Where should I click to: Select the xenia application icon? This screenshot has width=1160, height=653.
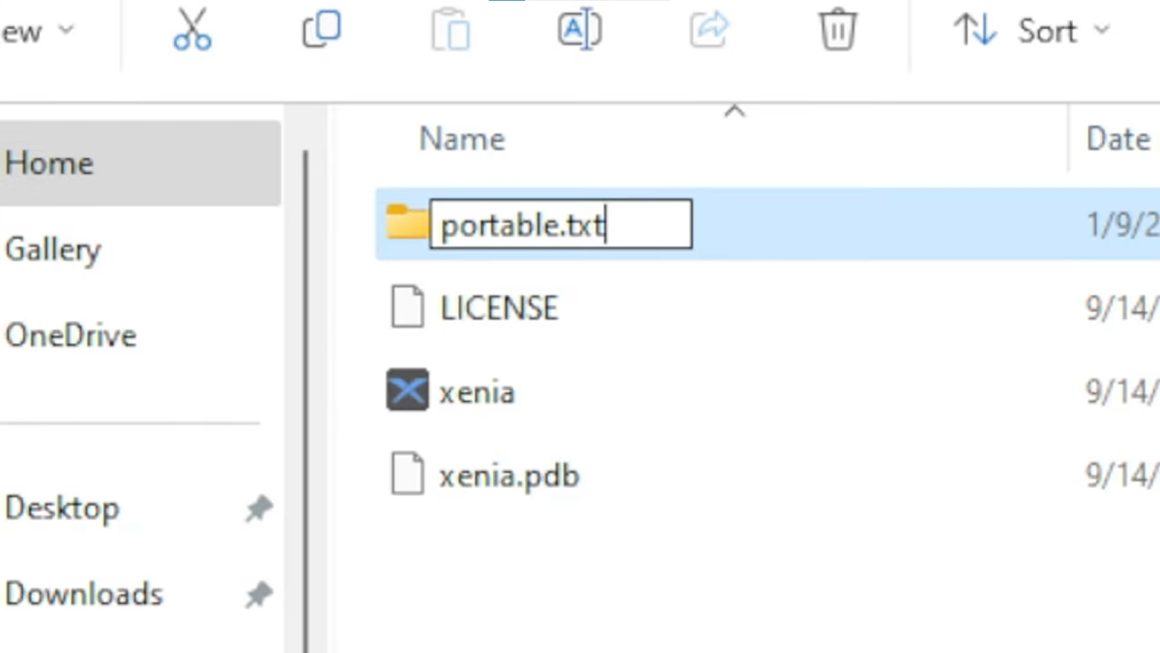pyautogui.click(x=407, y=391)
